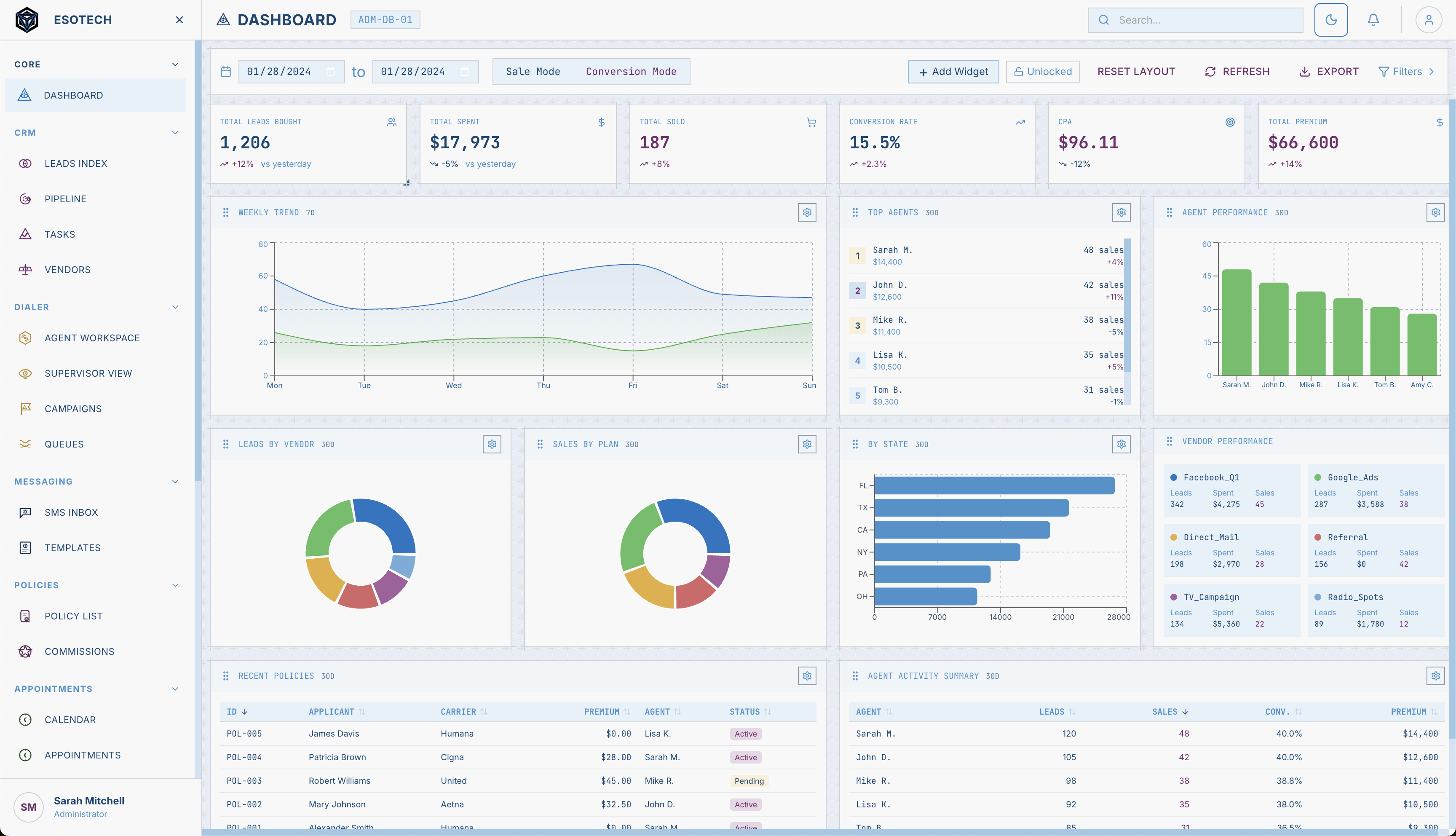
Task: Switch to Conversion Mode
Action: click(631, 72)
